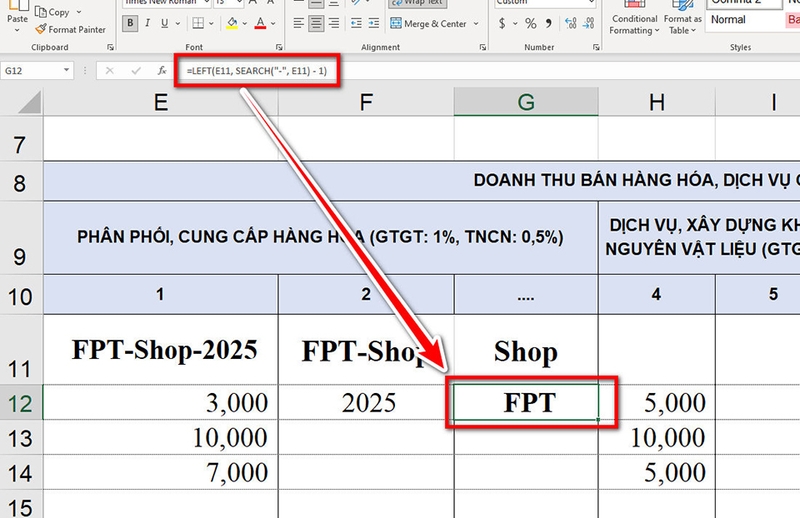Screen dimensions: 800x518
Task: Select column E header
Action: point(161,103)
